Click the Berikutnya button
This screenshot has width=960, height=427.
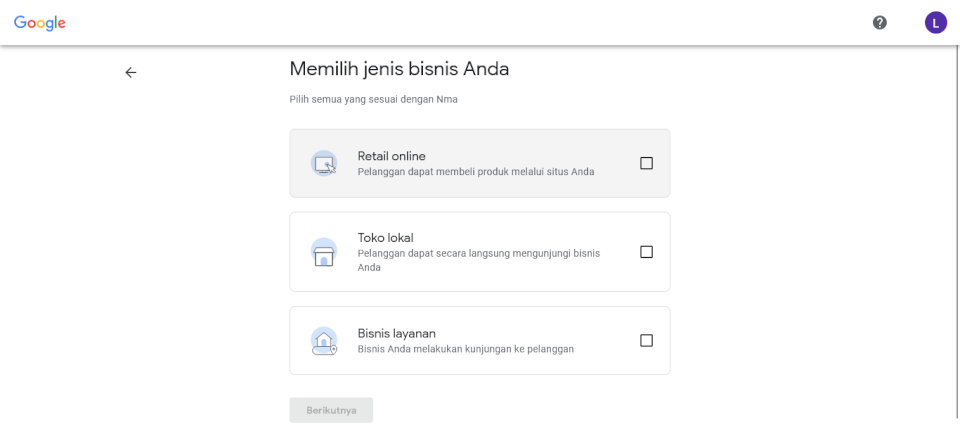point(331,410)
